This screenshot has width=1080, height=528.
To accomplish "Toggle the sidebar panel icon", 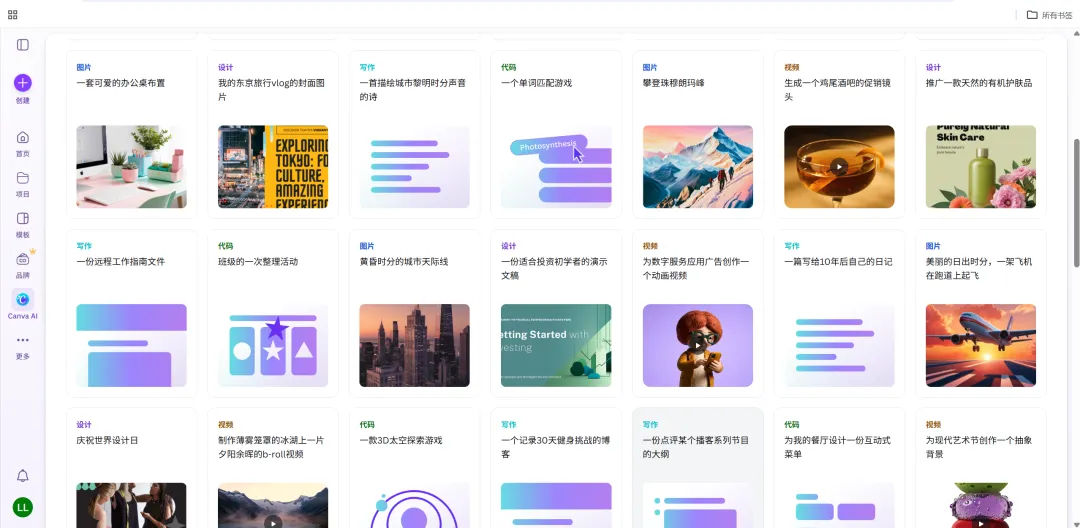I will click(23, 45).
